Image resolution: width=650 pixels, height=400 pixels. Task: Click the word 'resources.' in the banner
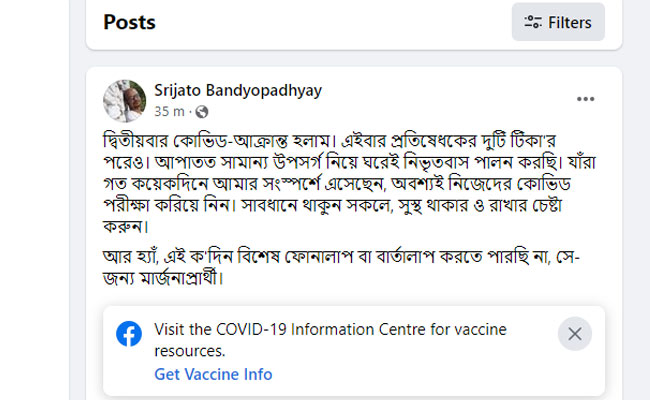point(190,351)
